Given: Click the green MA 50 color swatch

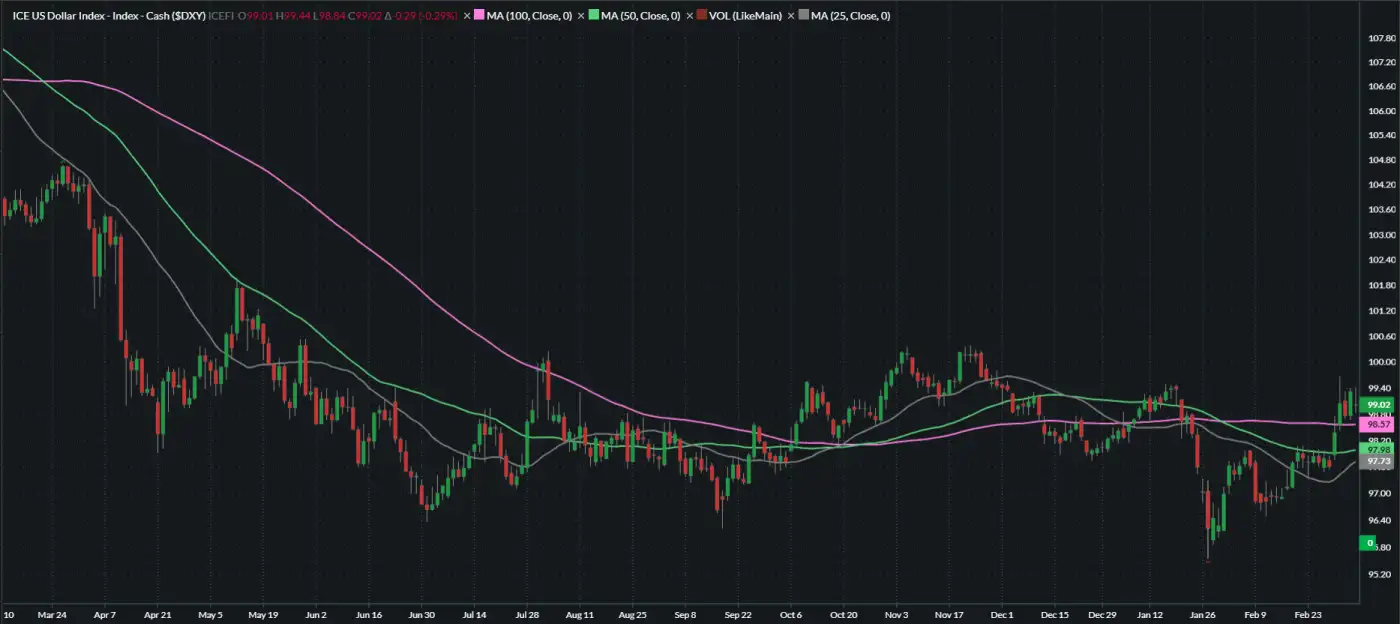Looking at the screenshot, I should pos(592,16).
